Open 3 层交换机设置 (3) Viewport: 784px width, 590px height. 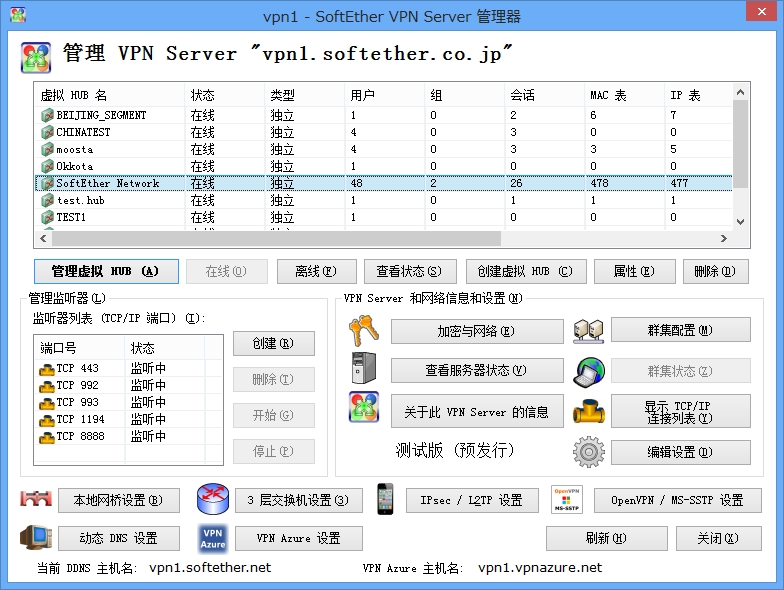(x=298, y=500)
